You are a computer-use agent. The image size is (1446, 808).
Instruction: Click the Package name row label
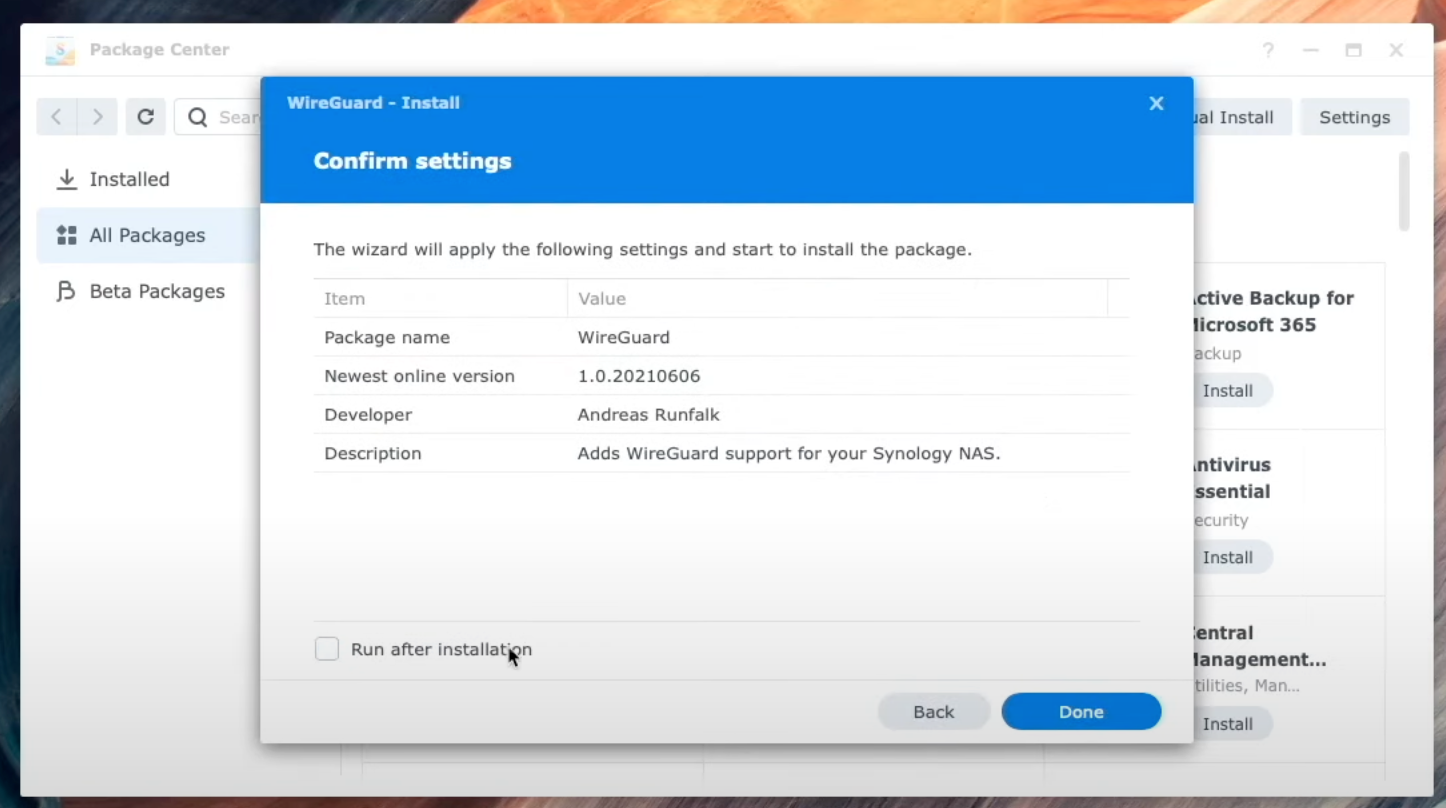387,337
